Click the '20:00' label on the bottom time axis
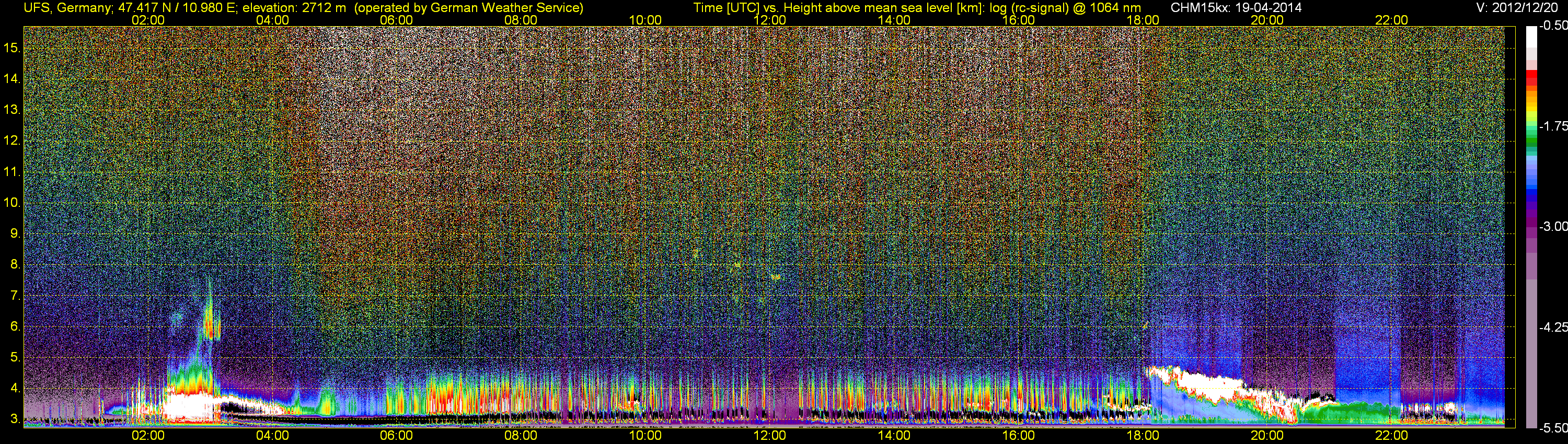This screenshot has height=444, width=1568. (1267, 436)
